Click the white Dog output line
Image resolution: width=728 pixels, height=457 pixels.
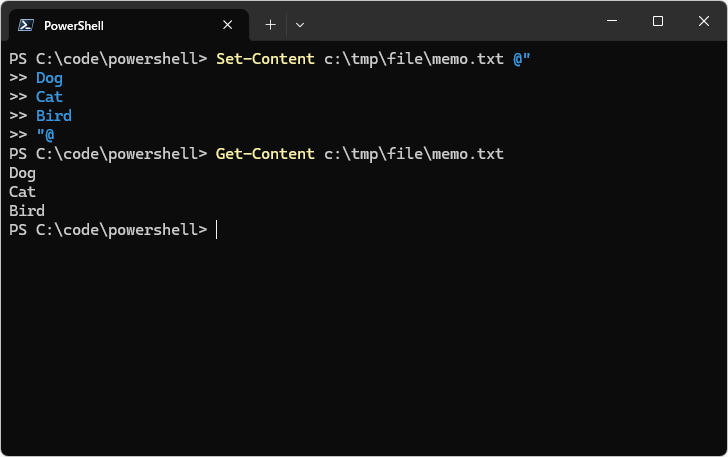point(22,173)
